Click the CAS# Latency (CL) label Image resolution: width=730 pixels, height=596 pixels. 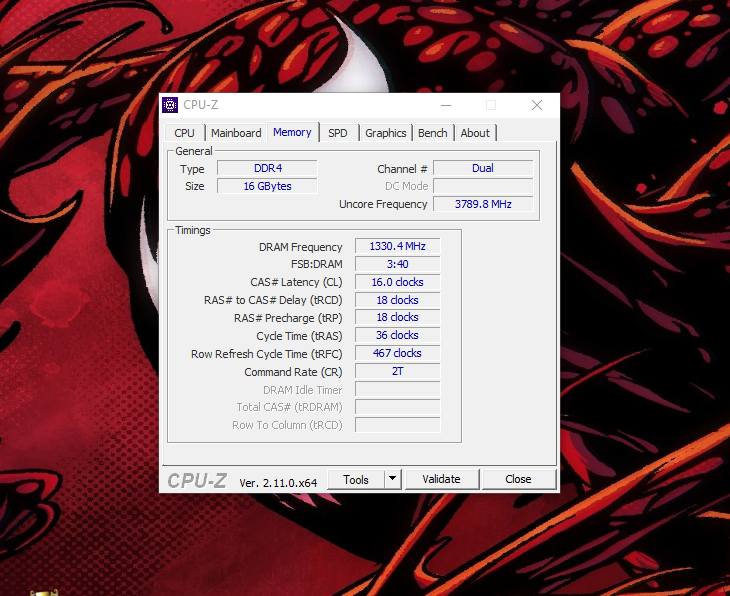(296, 283)
